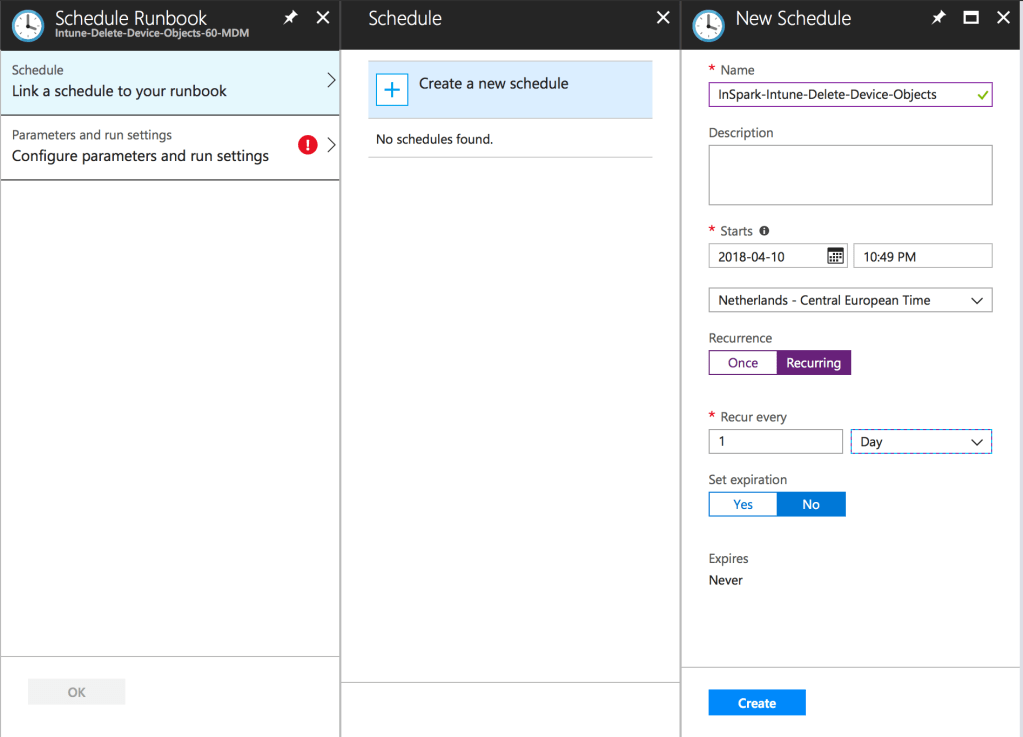Maximize the New Schedule blade
This screenshot has height=737, width=1023.
click(x=970, y=18)
